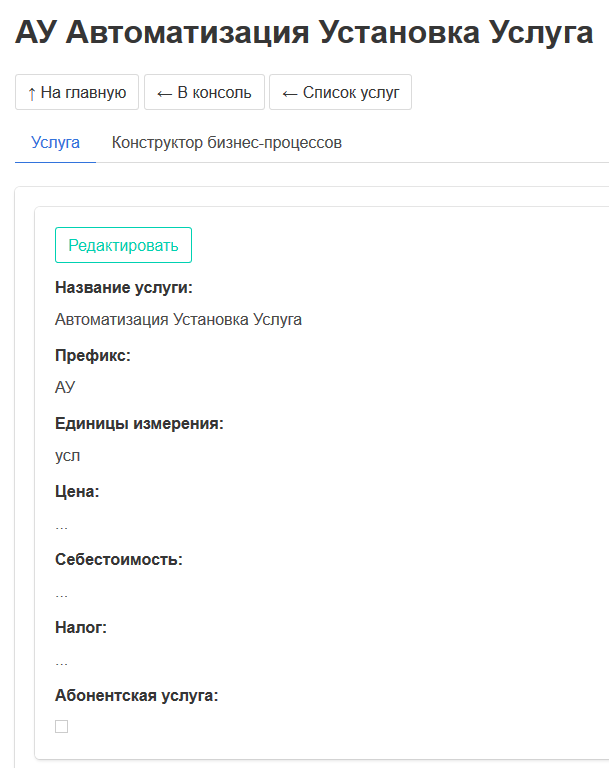Click the ellipsis link under Цена

[x=62, y=524]
